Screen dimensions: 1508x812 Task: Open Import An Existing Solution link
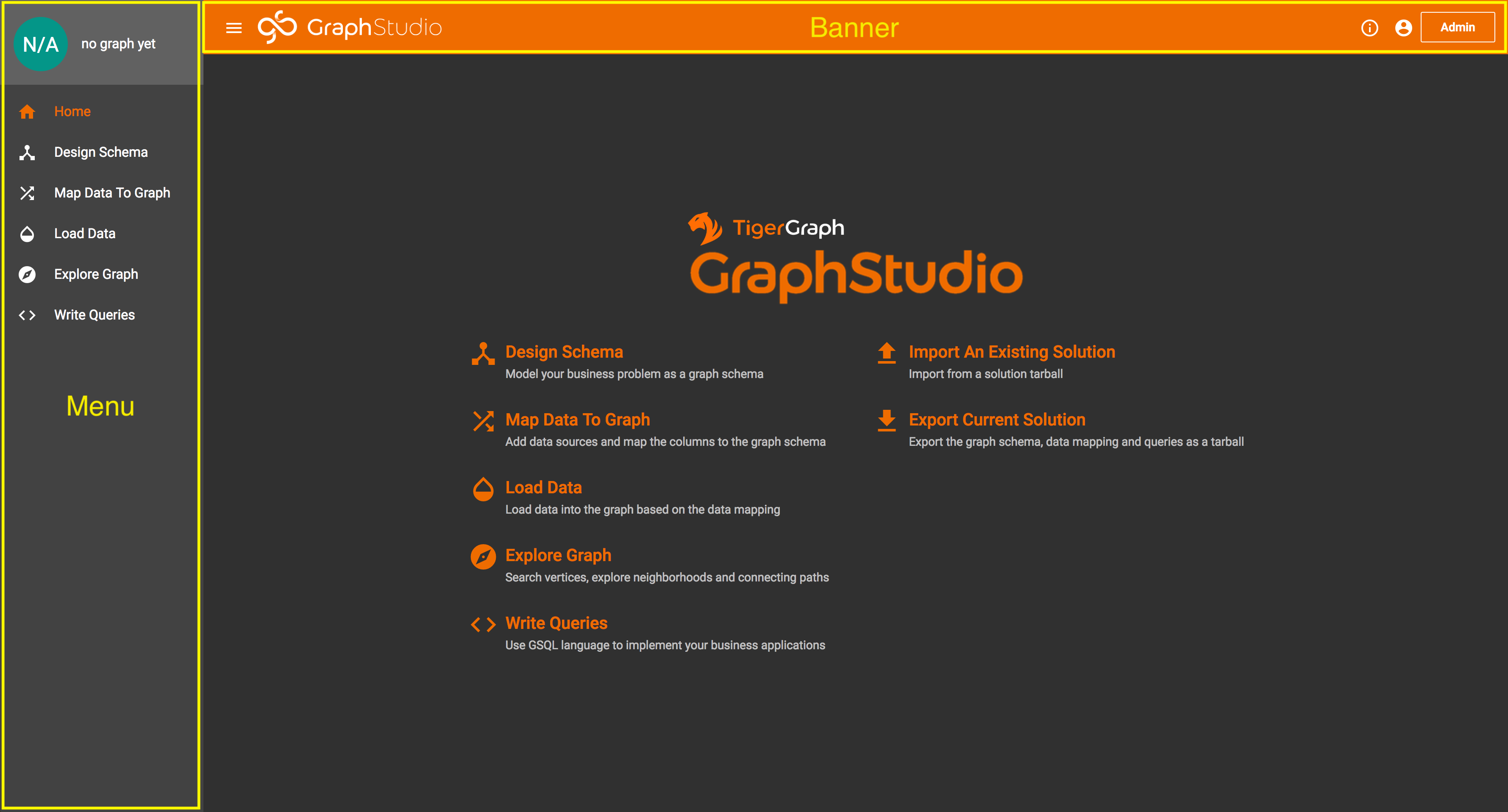pos(1012,352)
